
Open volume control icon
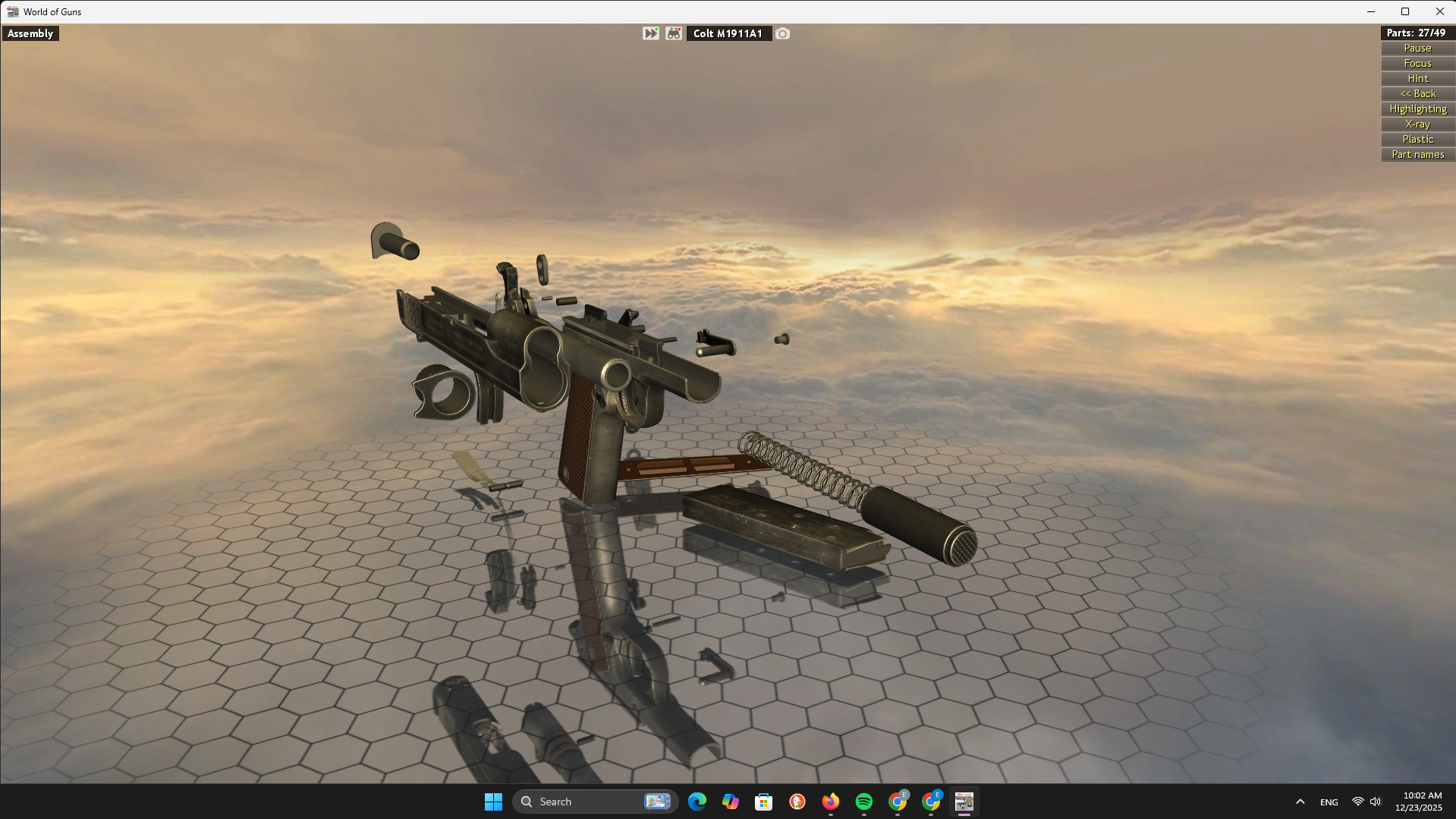click(1376, 802)
